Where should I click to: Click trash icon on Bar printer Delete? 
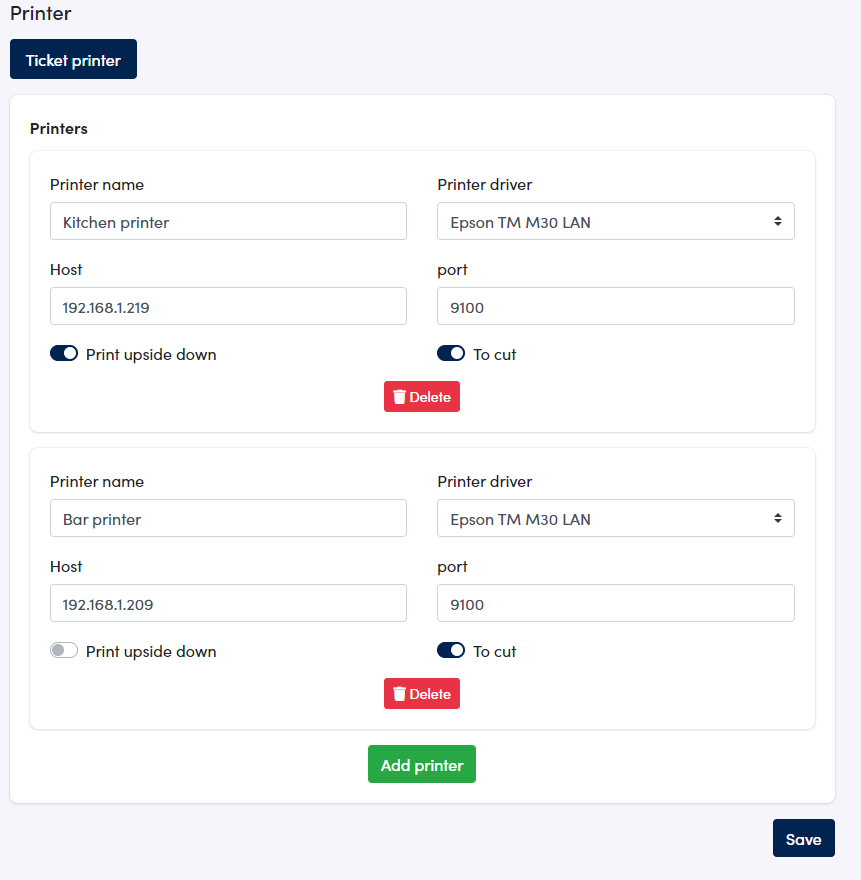(x=399, y=694)
